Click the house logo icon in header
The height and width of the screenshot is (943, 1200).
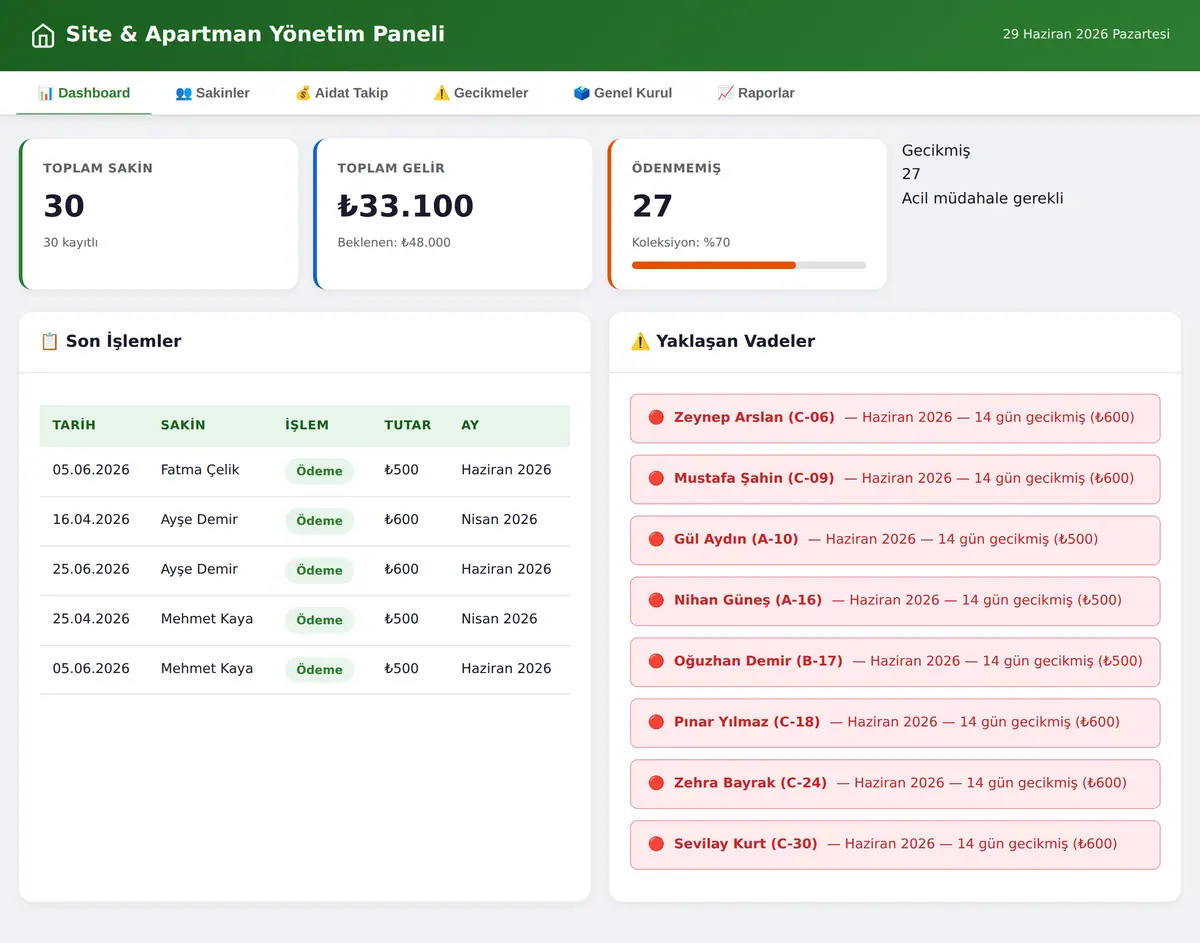click(43, 36)
